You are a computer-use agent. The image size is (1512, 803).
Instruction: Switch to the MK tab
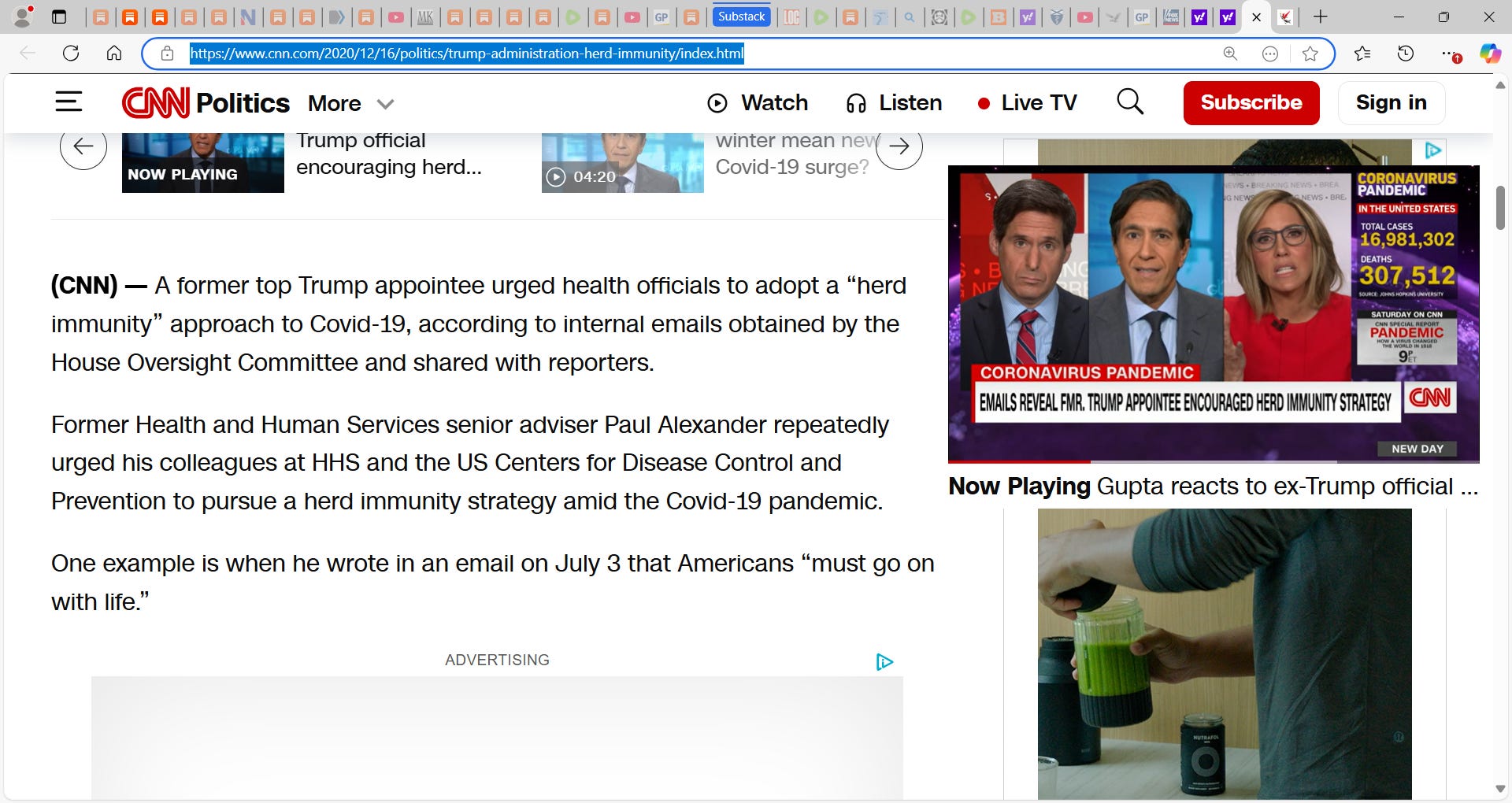click(x=425, y=17)
